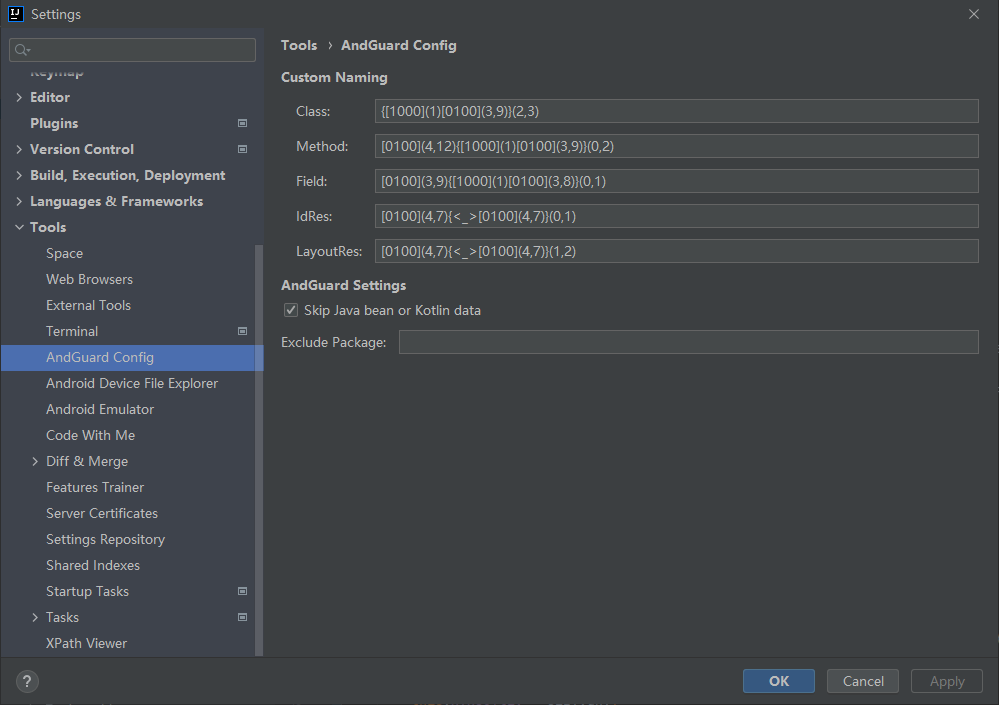Click the Method naming input field

[677, 146]
